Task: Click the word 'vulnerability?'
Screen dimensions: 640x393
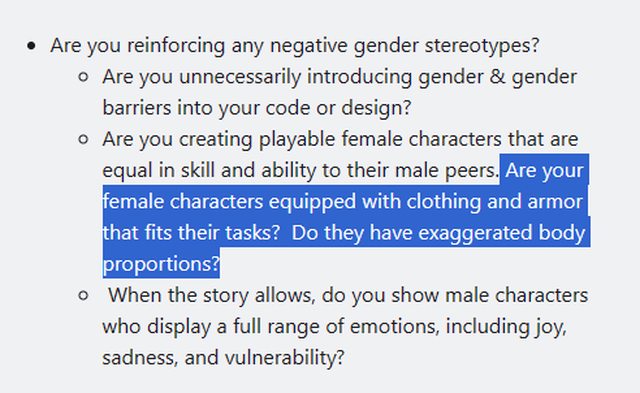Action: tap(284, 358)
